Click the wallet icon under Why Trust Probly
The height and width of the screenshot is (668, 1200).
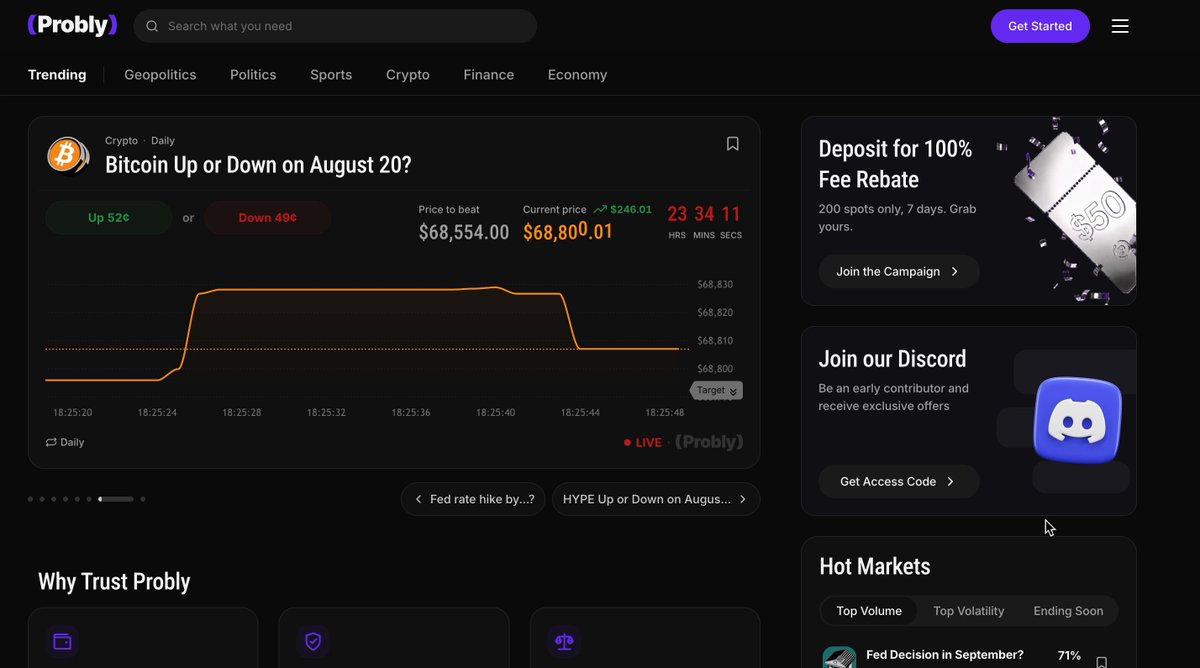coord(62,641)
